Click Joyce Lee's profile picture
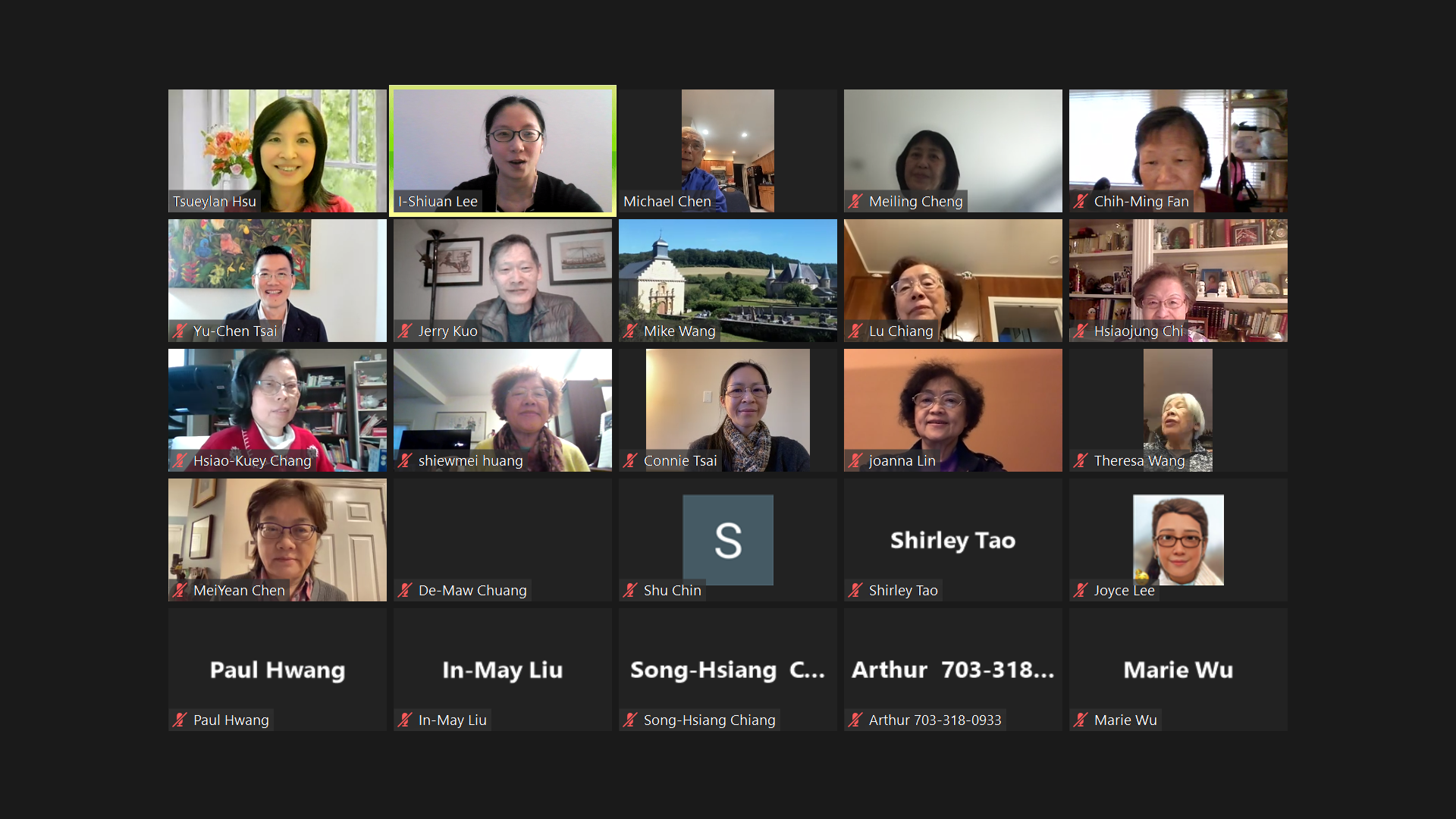 pos(1178,540)
